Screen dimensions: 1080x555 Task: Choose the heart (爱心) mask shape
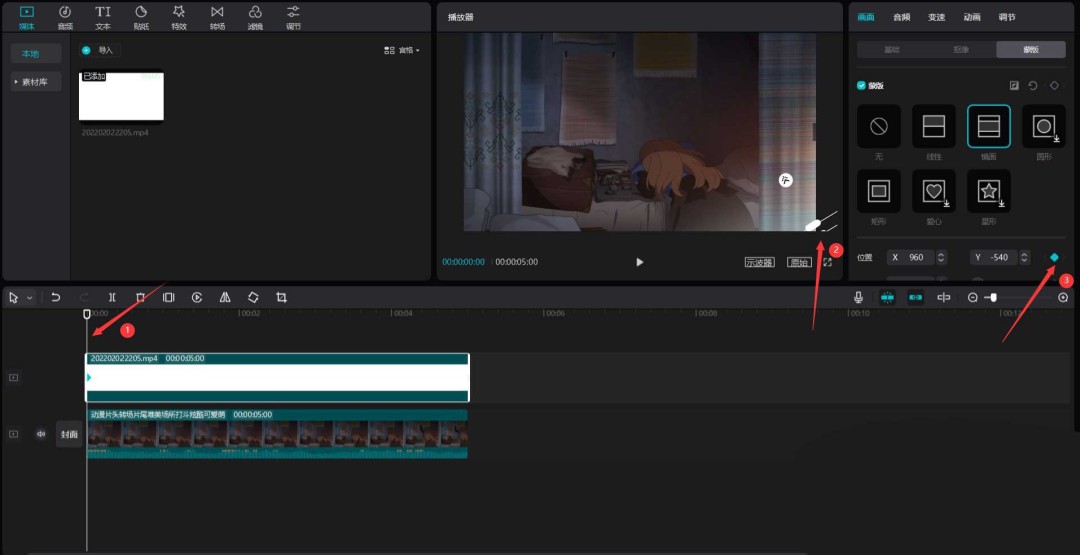click(x=933, y=191)
